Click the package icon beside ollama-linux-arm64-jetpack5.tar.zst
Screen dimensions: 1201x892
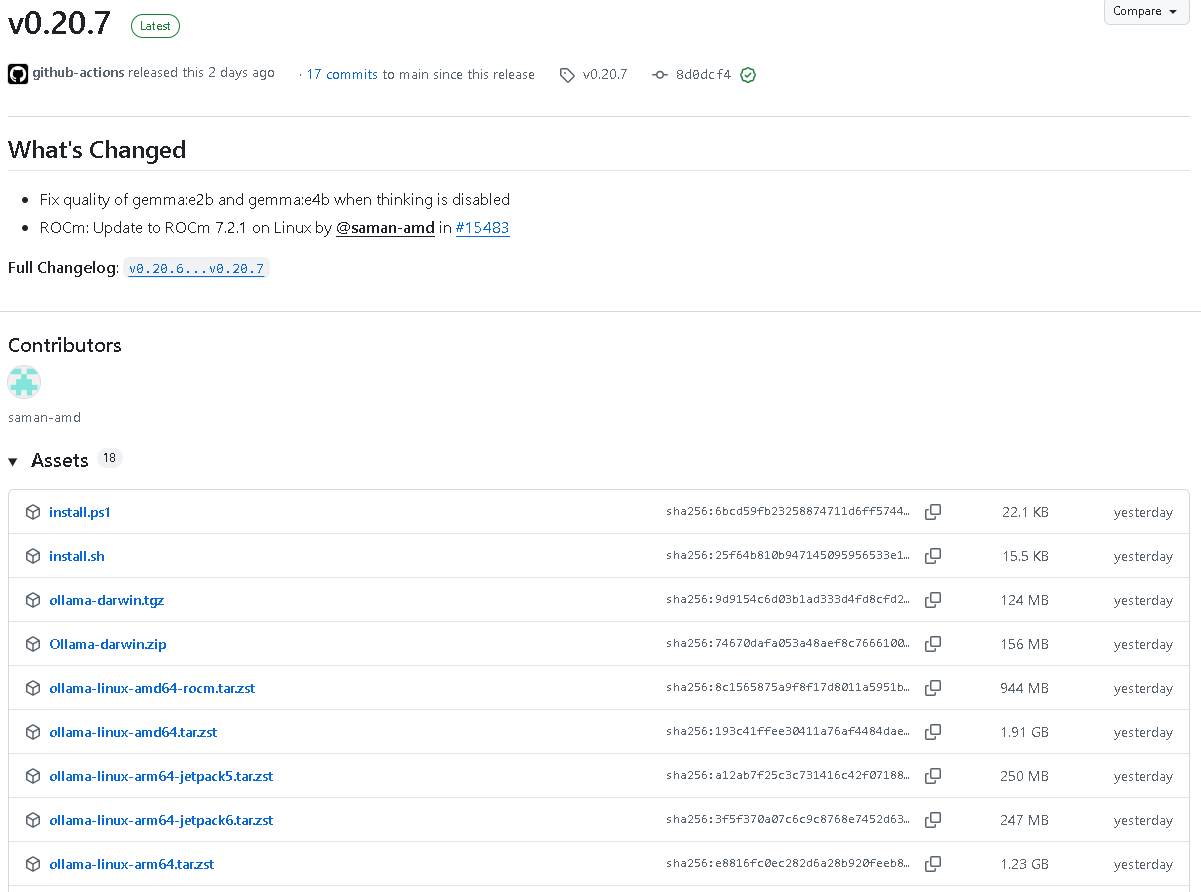(x=33, y=776)
